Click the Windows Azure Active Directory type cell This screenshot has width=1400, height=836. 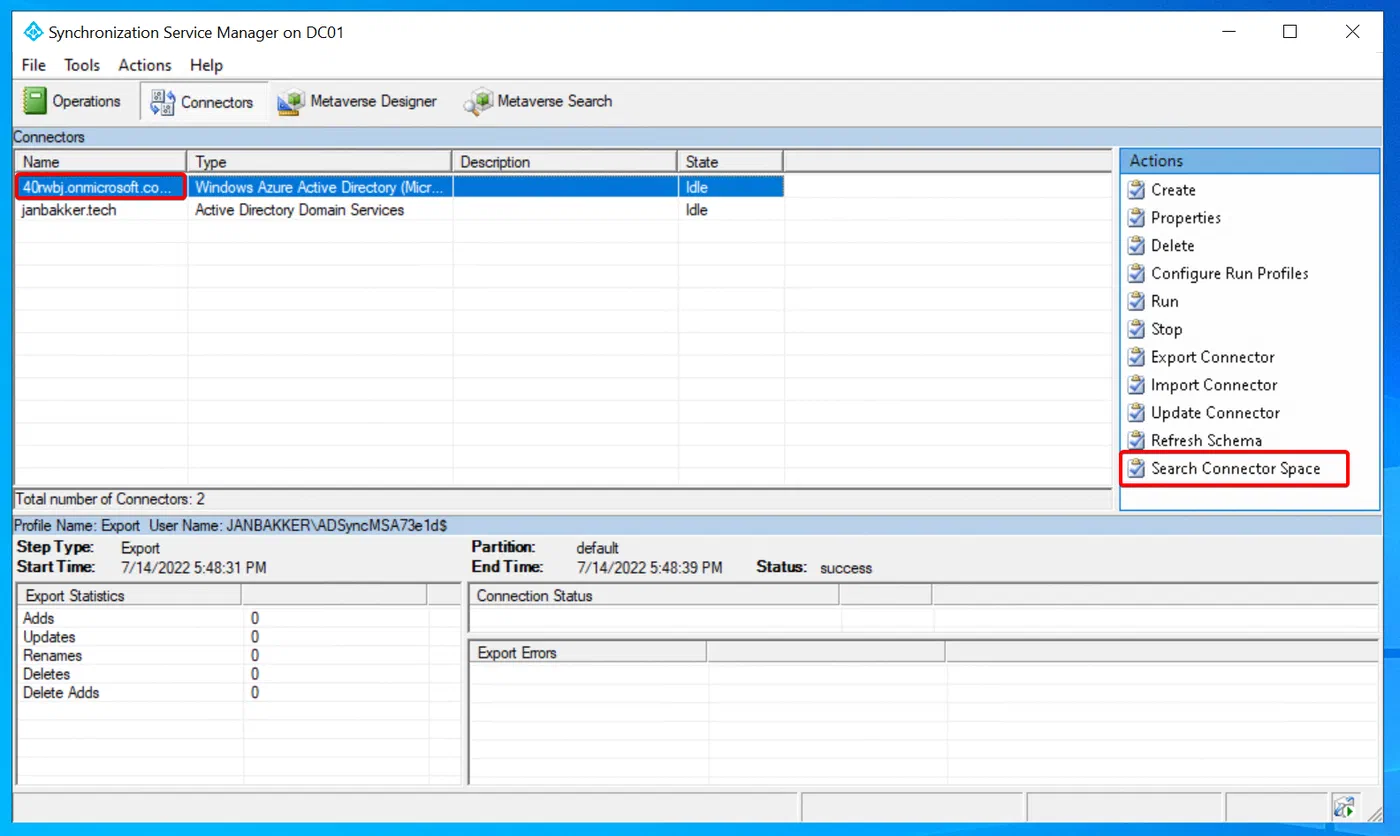pyautogui.click(x=320, y=187)
